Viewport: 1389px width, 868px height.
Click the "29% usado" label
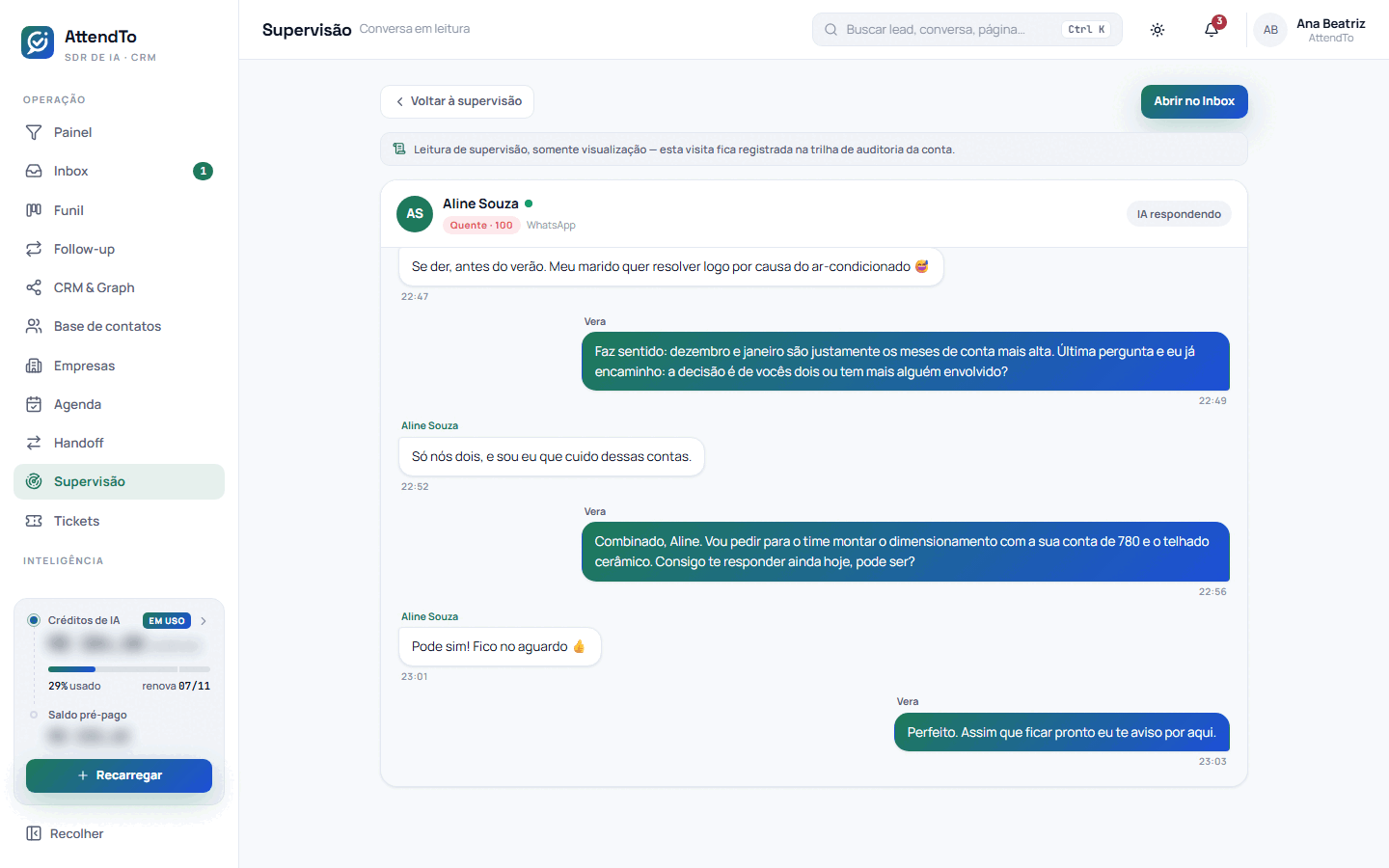point(74,686)
